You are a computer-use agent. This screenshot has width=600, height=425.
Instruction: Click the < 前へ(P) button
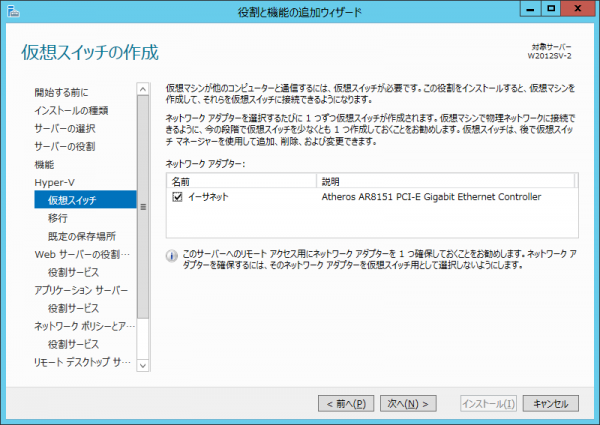(x=346, y=403)
